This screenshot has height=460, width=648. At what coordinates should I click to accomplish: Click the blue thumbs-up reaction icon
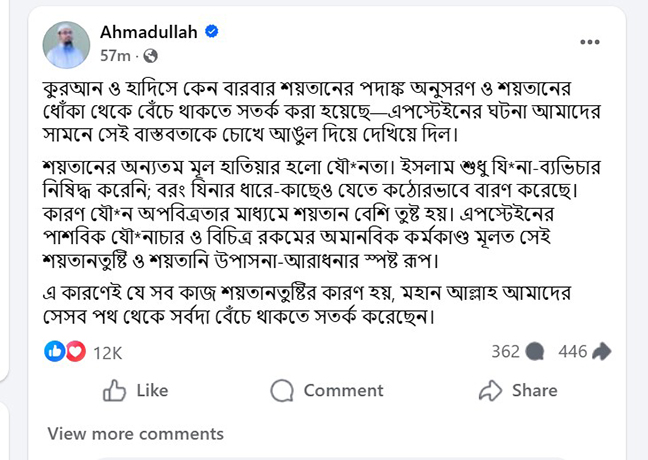[x=56, y=351]
